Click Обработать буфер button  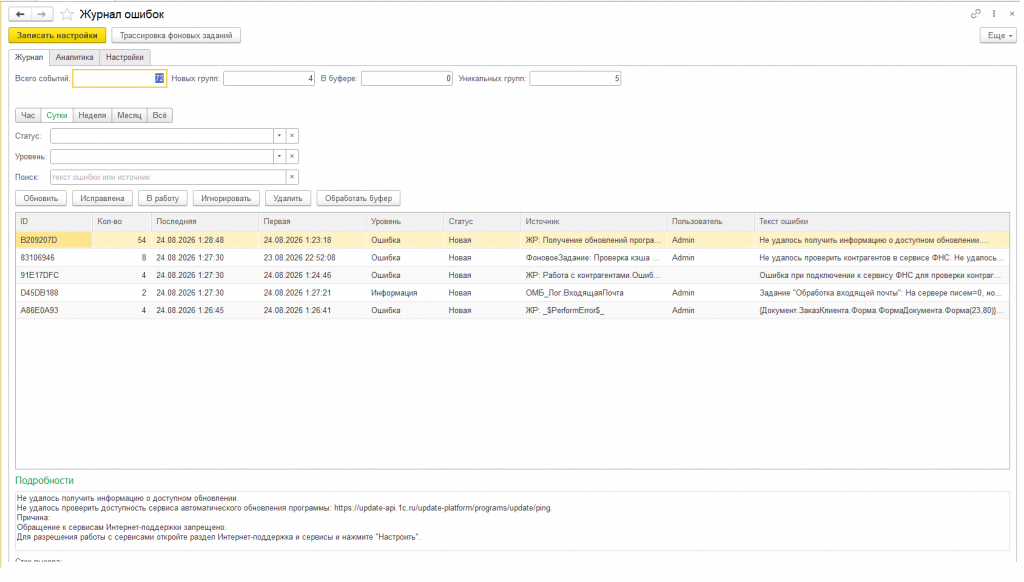click(359, 199)
